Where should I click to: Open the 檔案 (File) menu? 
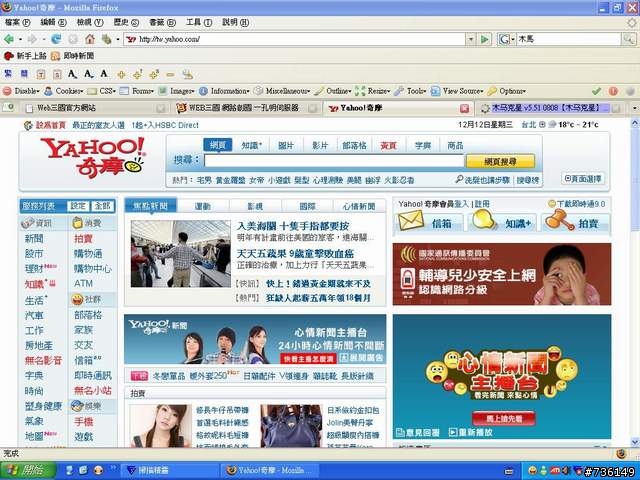pos(18,22)
